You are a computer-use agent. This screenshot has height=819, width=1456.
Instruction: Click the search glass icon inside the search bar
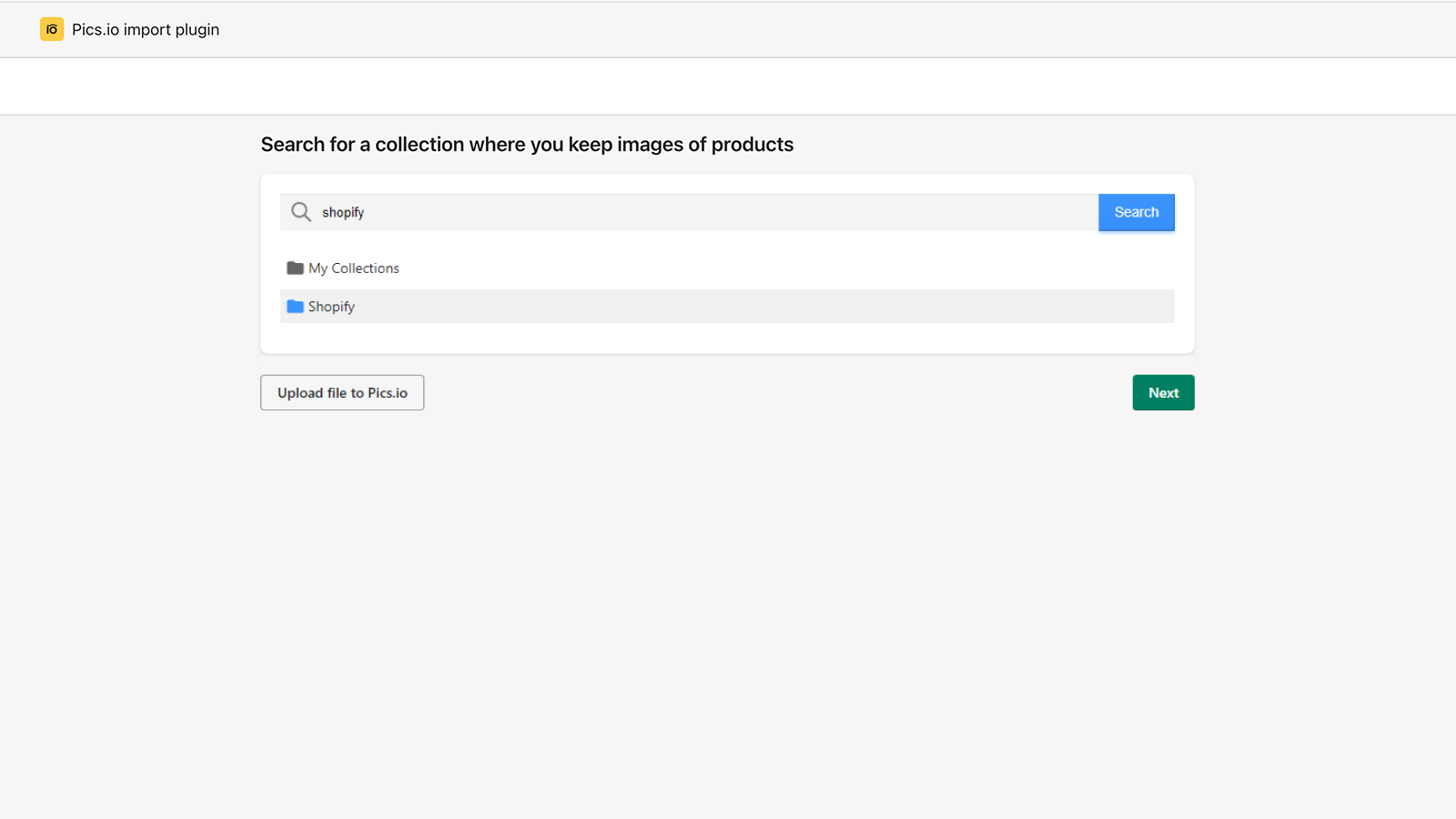tap(300, 211)
